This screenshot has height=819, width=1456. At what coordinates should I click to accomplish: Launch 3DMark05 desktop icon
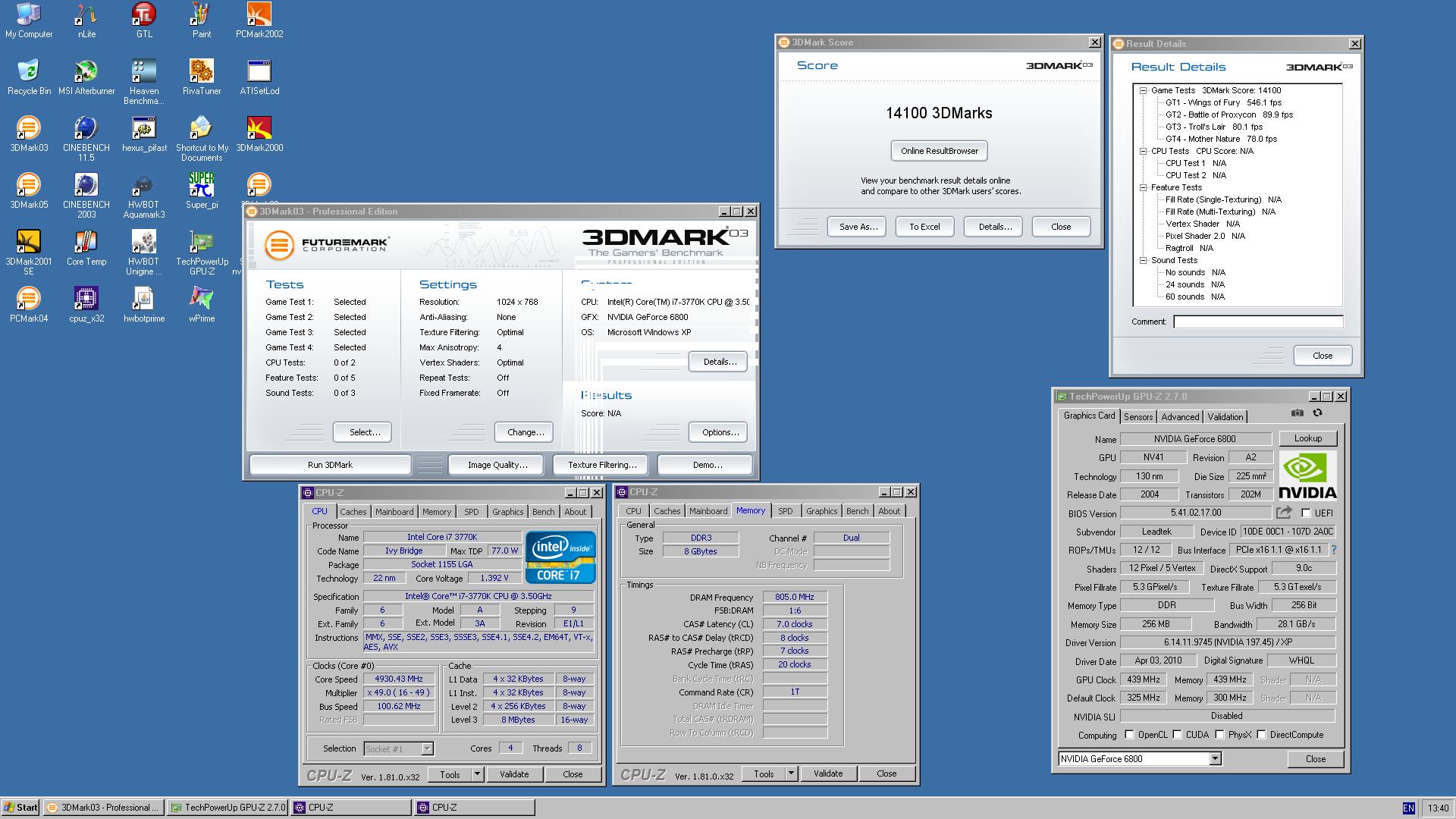(x=29, y=191)
